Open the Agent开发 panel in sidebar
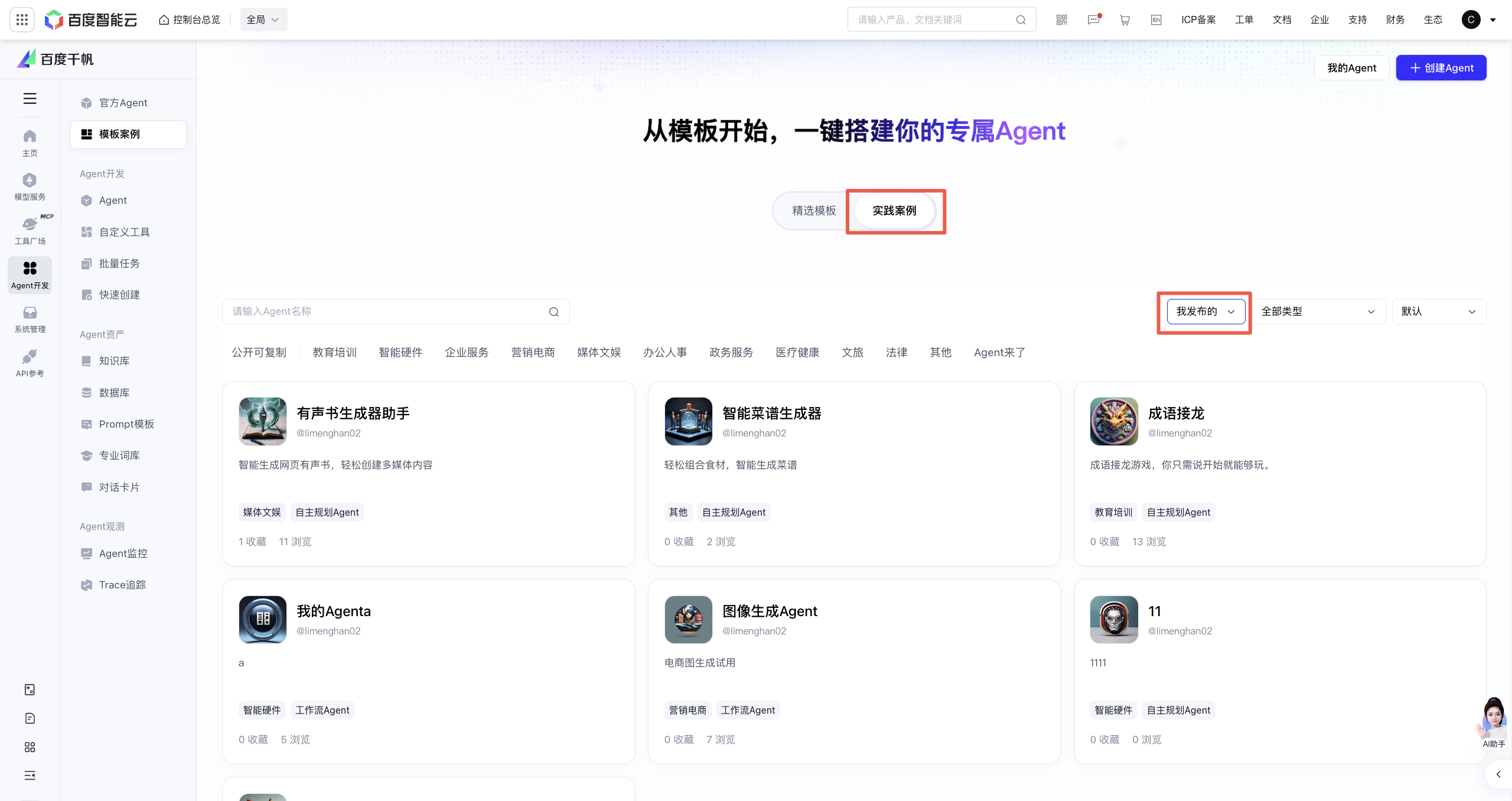 click(30, 275)
